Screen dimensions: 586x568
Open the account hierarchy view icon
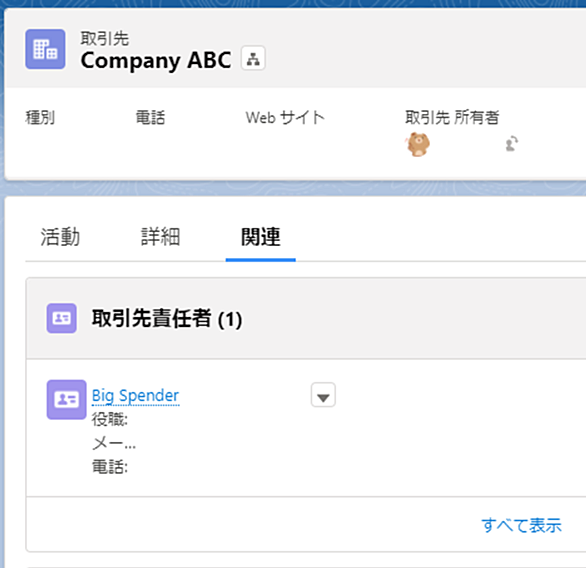pyautogui.click(x=253, y=58)
